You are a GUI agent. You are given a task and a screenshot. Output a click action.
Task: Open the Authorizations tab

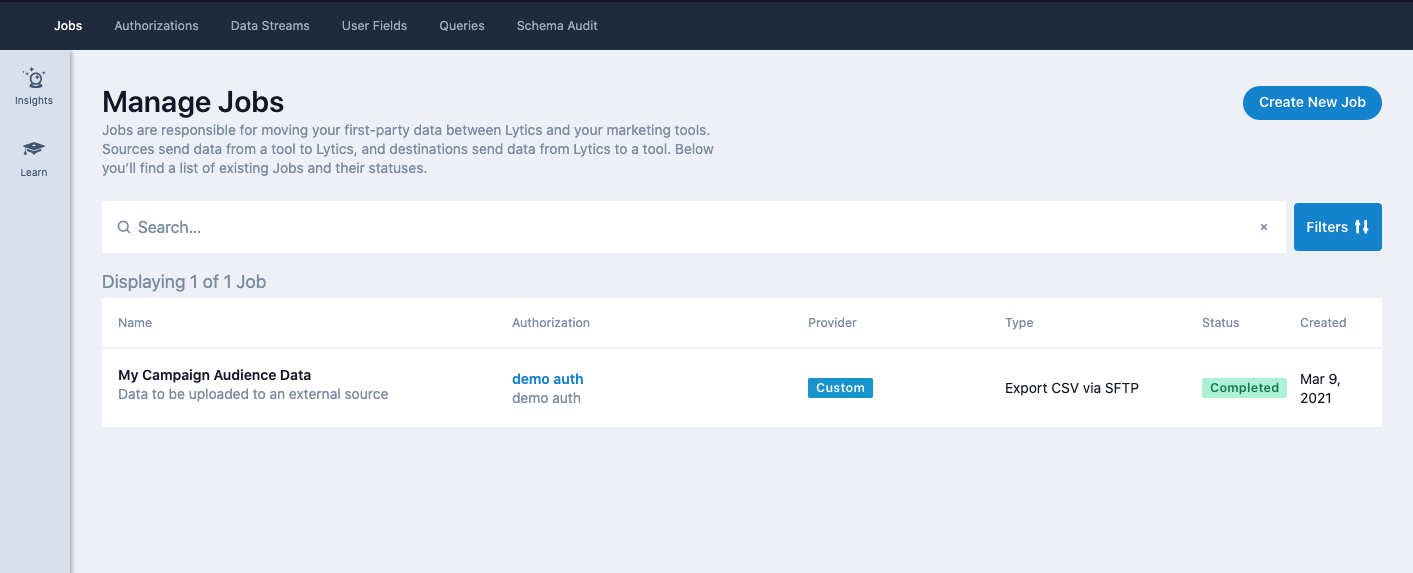(x=156, y=25)
